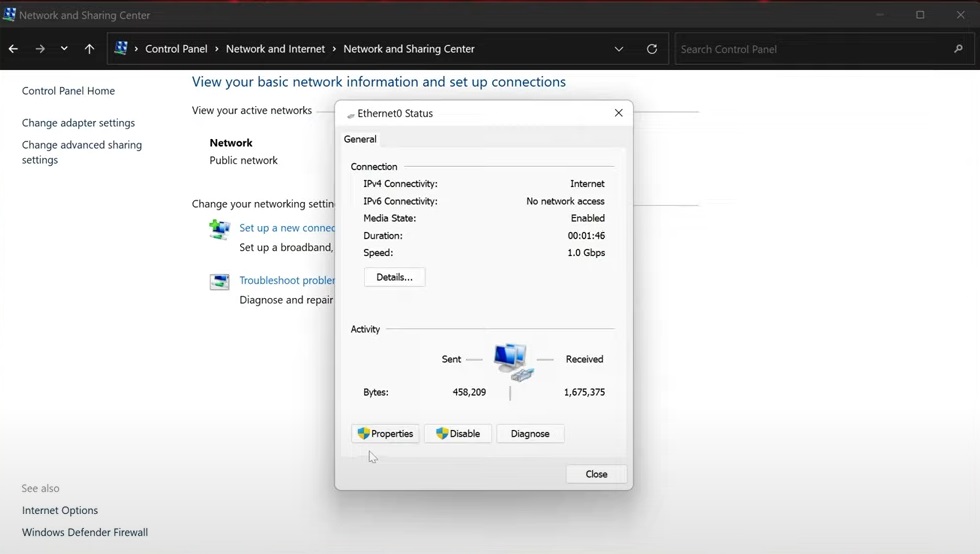Open Change adapter settings
980x554 pixels.
(78, 123)
